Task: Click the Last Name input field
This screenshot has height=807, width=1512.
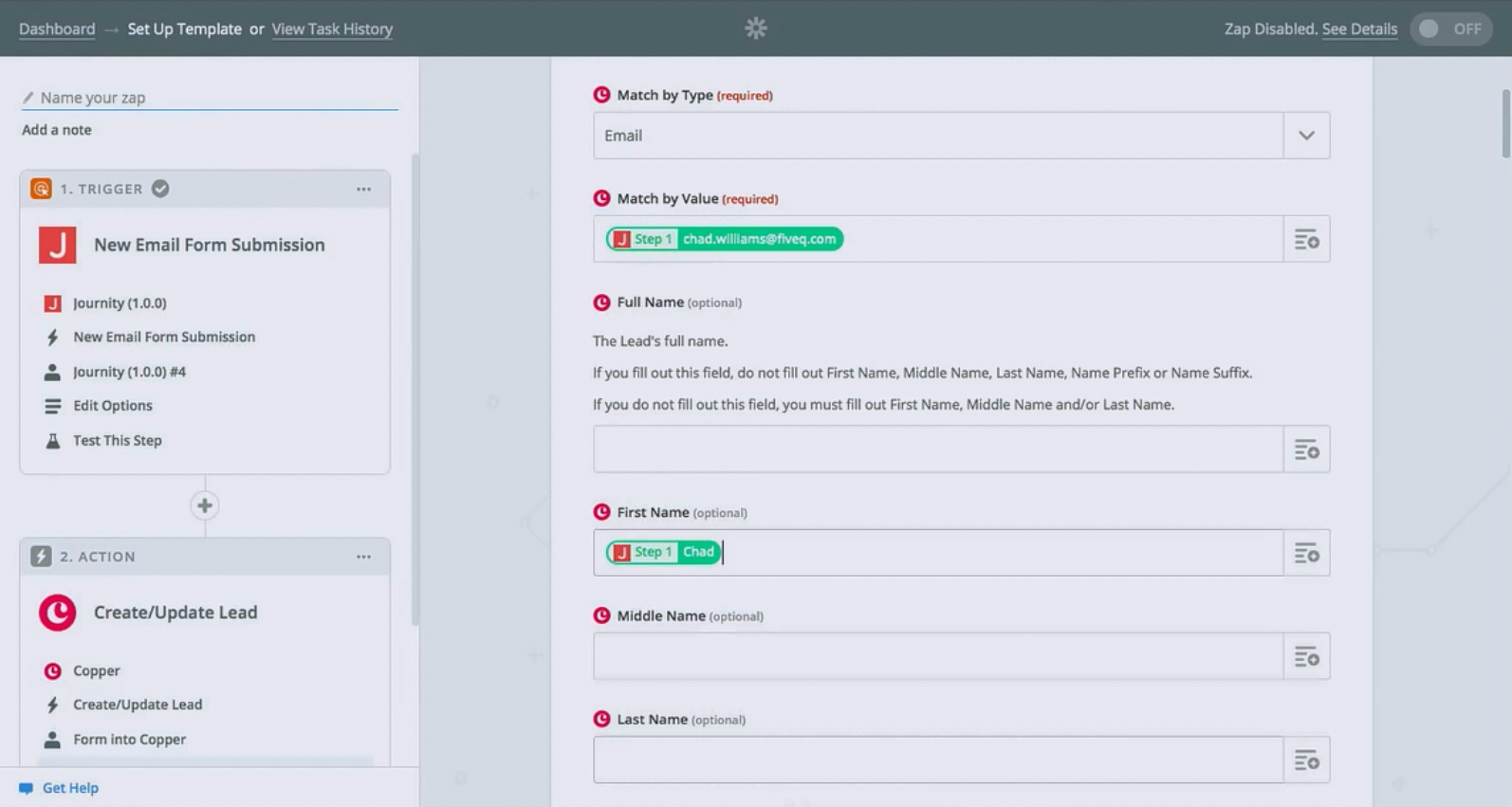Action: pos(938,760)
